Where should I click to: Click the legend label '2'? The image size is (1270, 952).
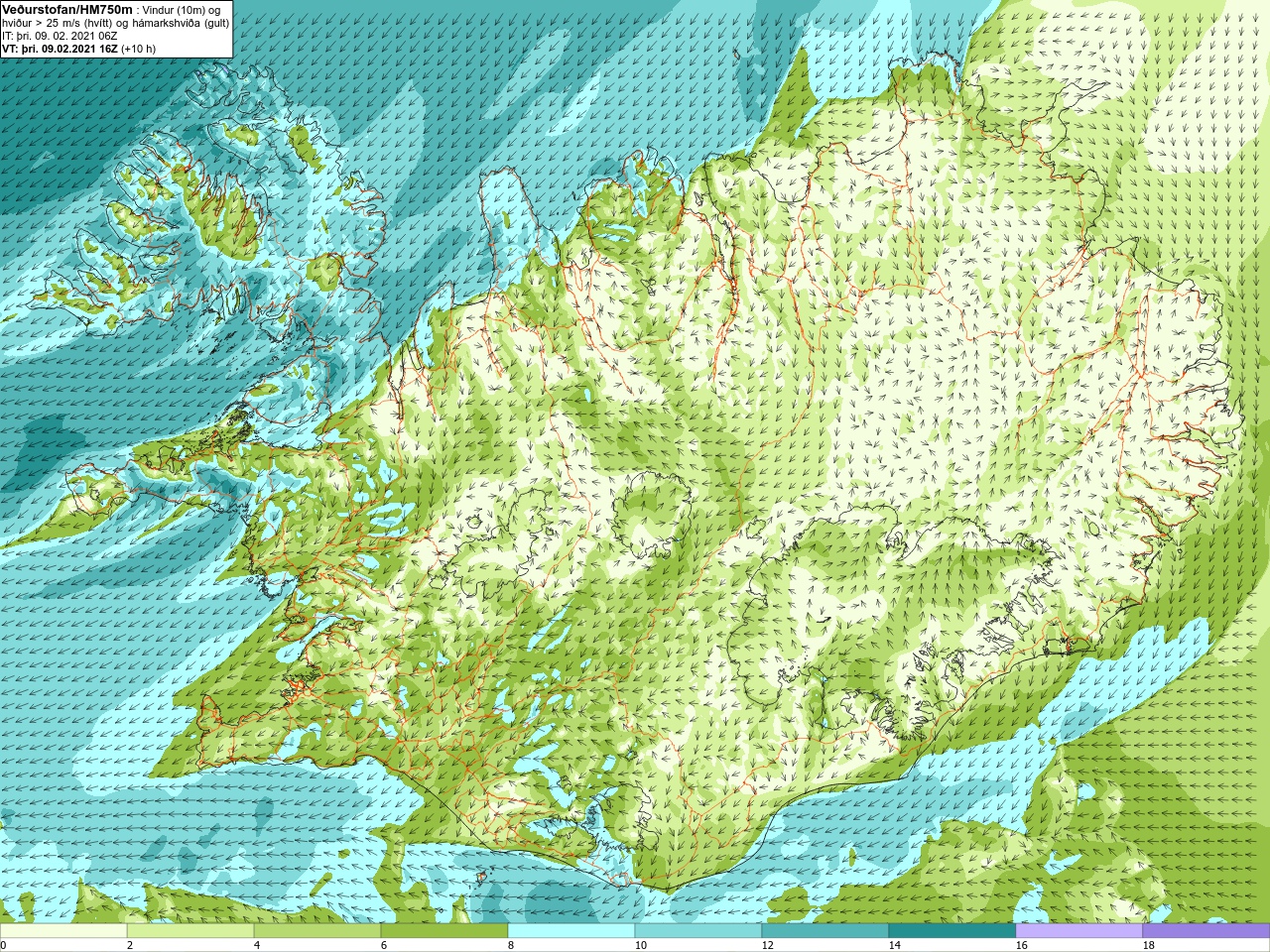[130, 945]
